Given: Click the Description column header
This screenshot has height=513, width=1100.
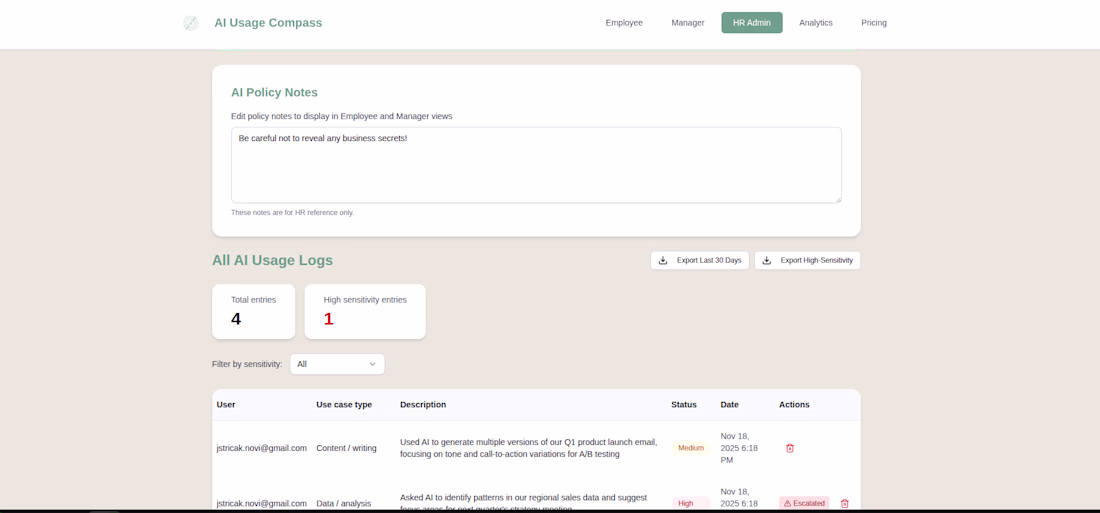Looking at the screenshot, I should pos(423,405).
